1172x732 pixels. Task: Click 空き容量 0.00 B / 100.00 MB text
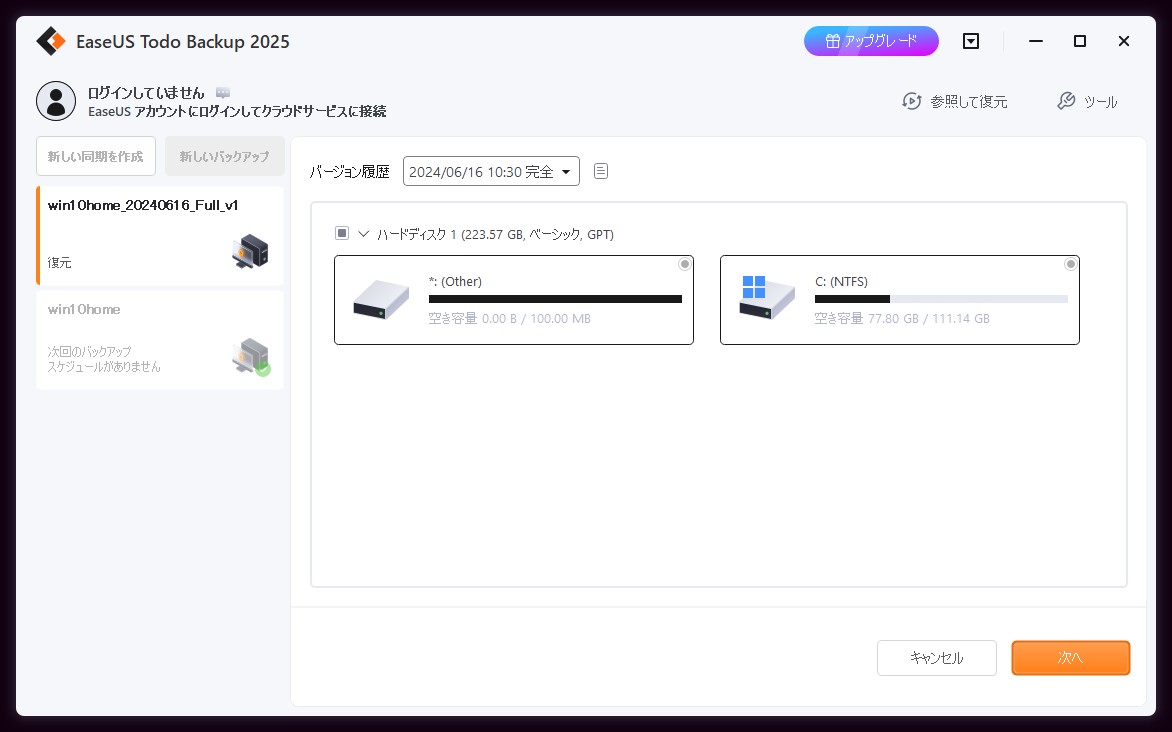(510, 319)
